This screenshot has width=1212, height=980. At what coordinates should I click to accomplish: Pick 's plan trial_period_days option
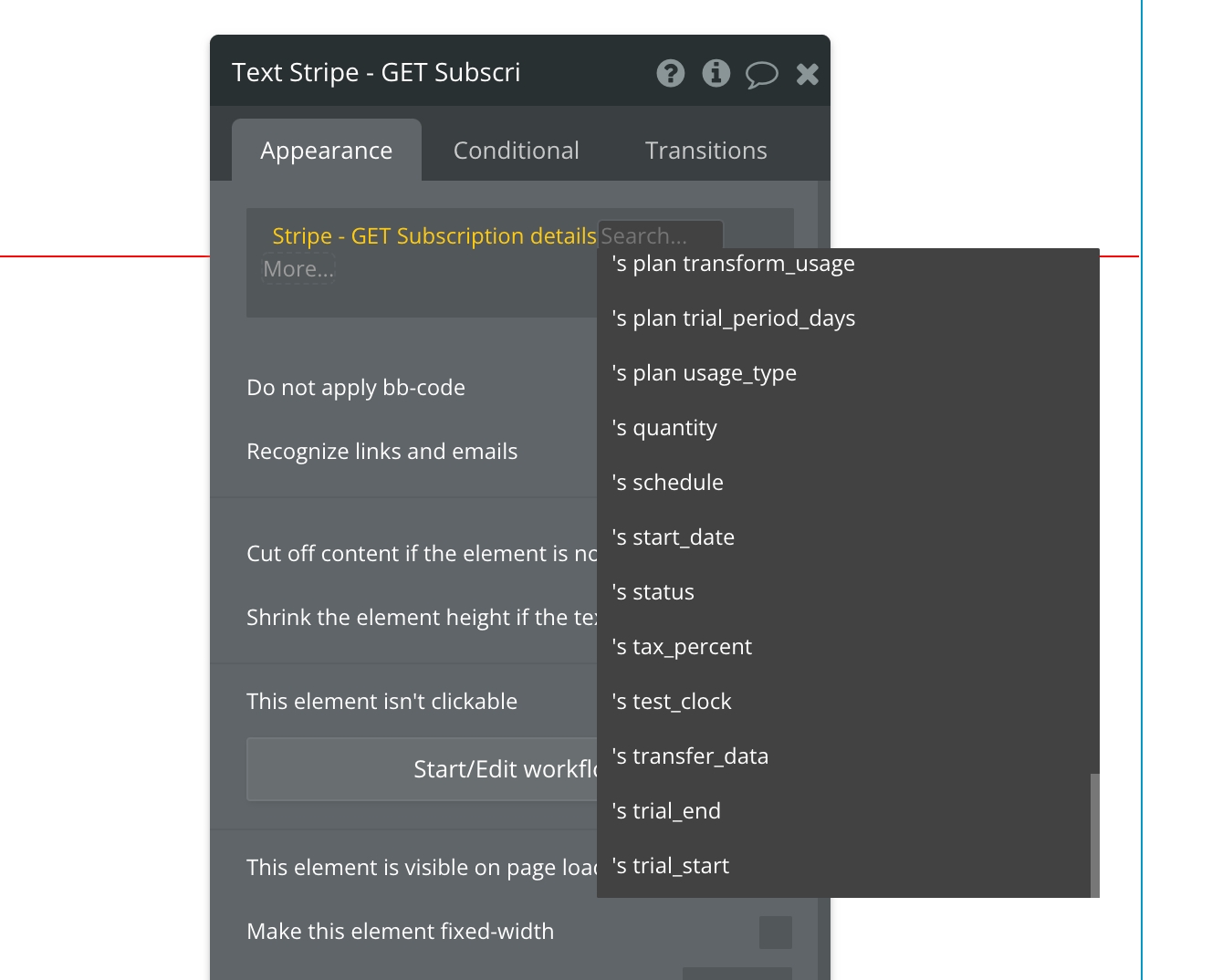tap(734, 318)
